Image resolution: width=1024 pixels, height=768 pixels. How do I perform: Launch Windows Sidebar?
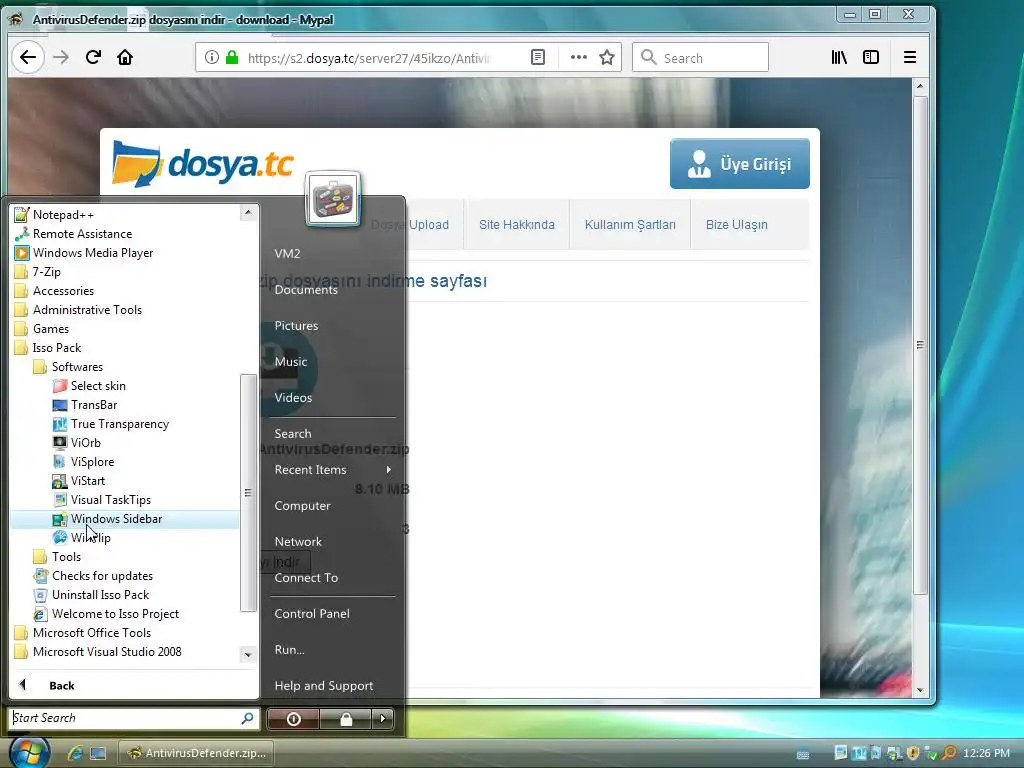(126, 519)
